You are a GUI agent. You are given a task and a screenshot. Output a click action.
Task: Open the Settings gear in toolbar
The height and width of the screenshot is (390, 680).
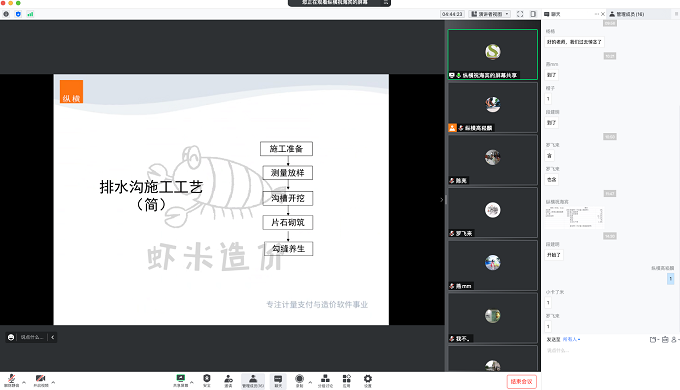click(x=368, y=380)
